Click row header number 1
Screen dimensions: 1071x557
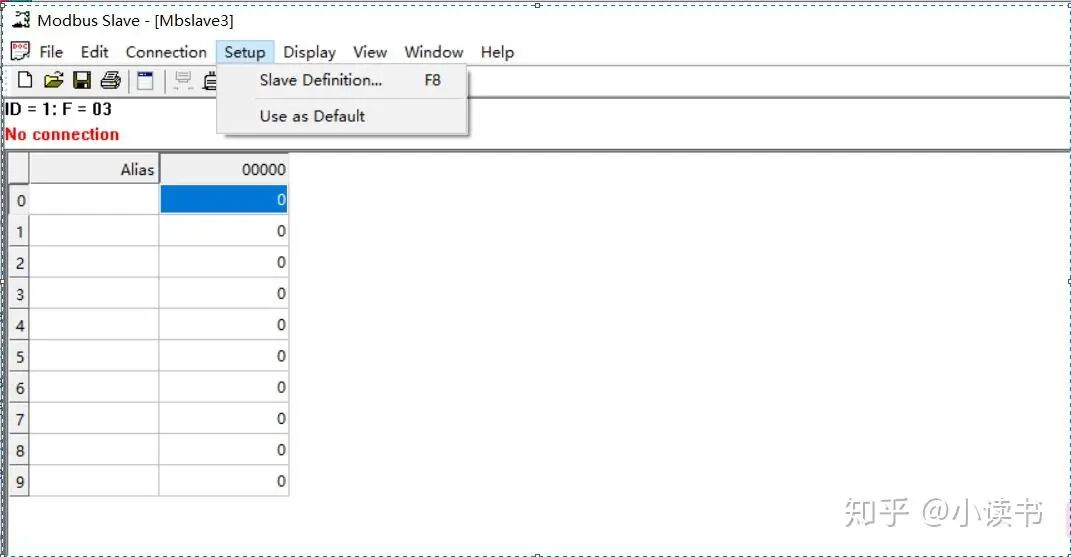tap(19, 231)
